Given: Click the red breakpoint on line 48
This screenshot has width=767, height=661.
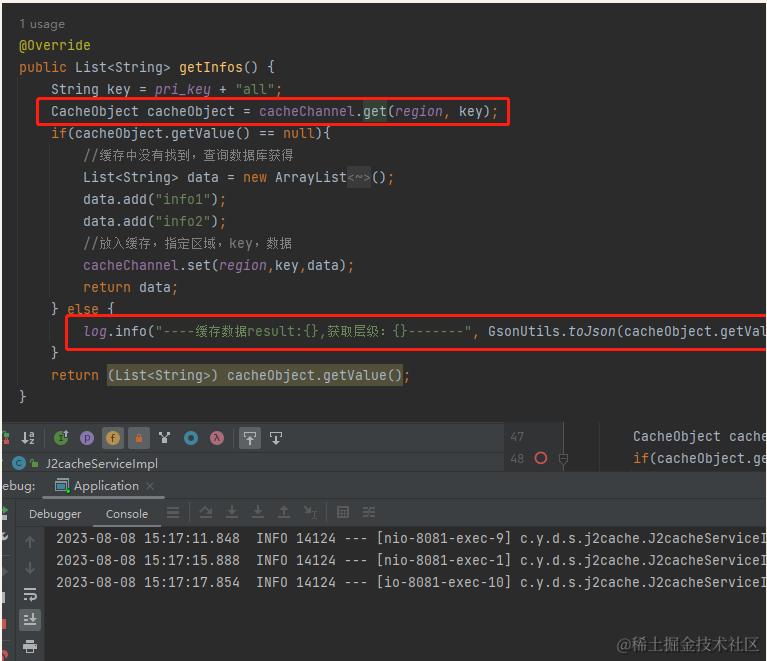Looking at the screenshot, I should (x=541, y=458).
